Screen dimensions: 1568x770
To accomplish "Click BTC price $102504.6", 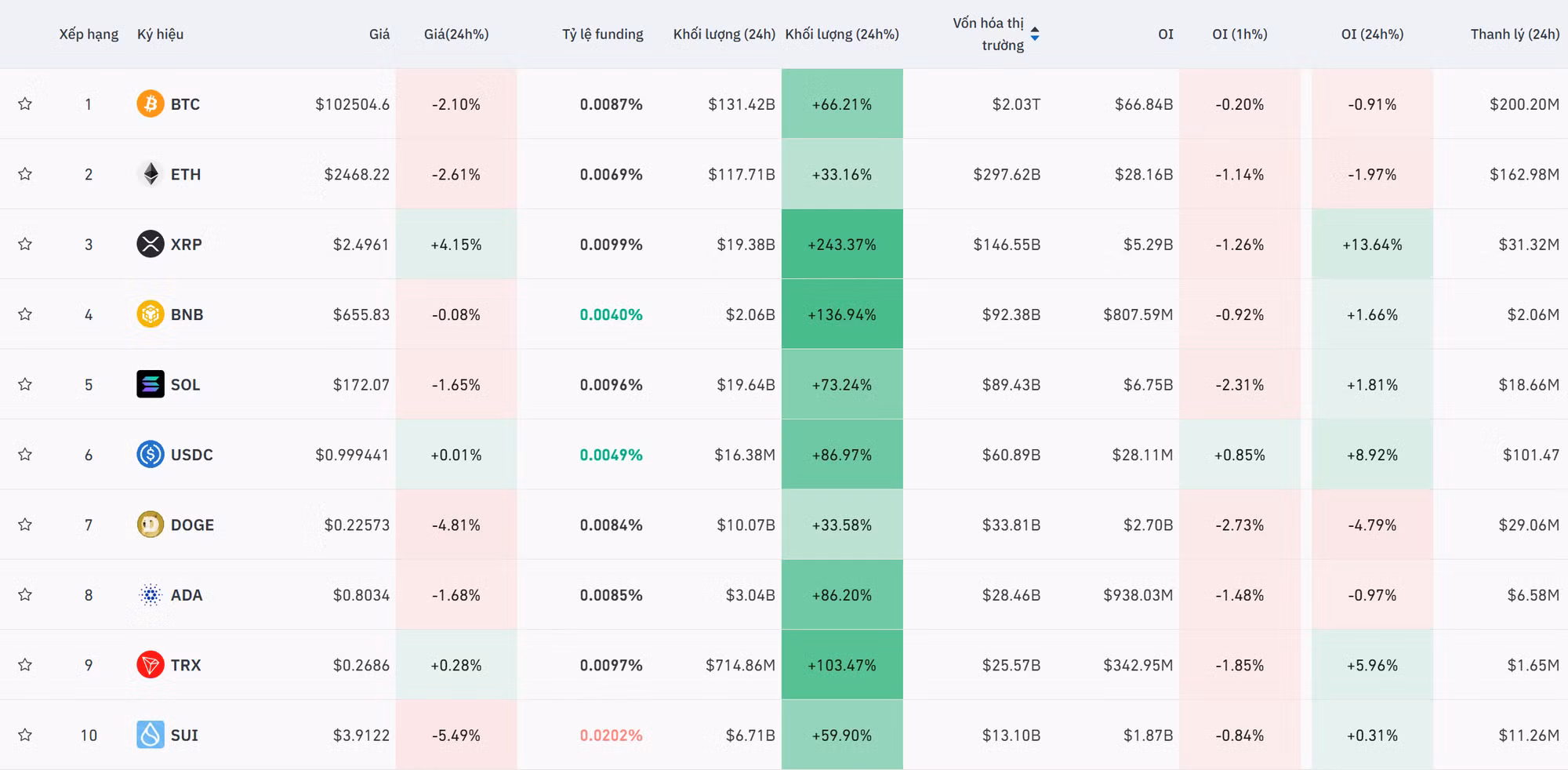I will 353,104.
